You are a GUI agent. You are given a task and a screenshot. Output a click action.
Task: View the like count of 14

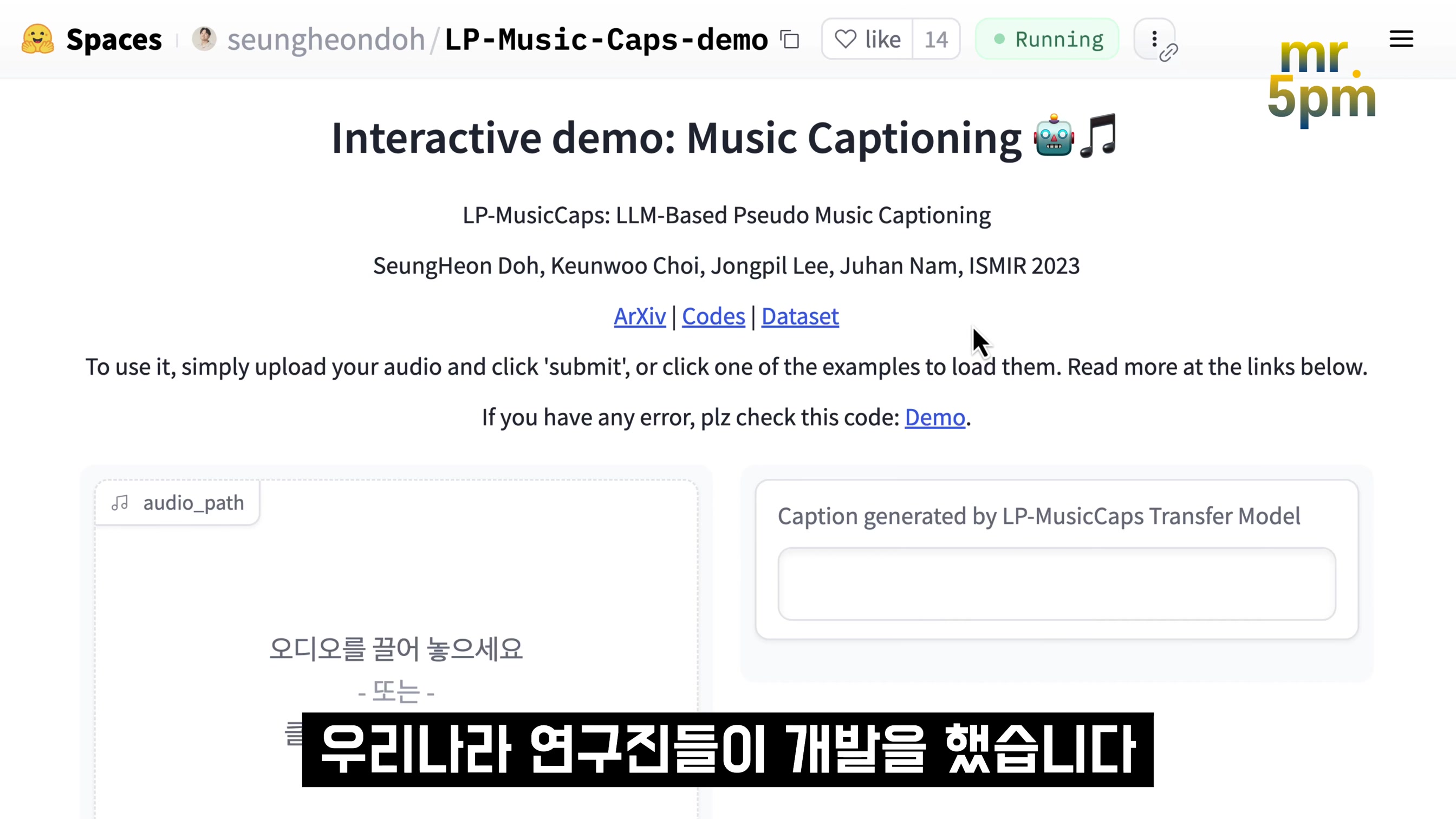(x=936, y=39)
